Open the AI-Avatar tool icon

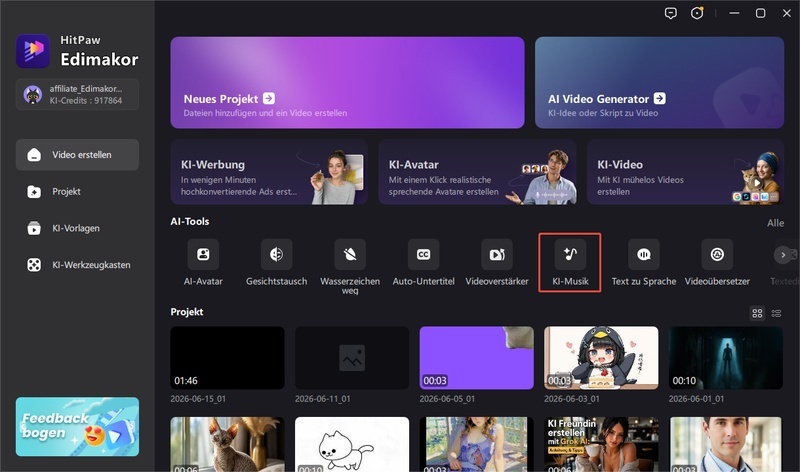[203, 254]
